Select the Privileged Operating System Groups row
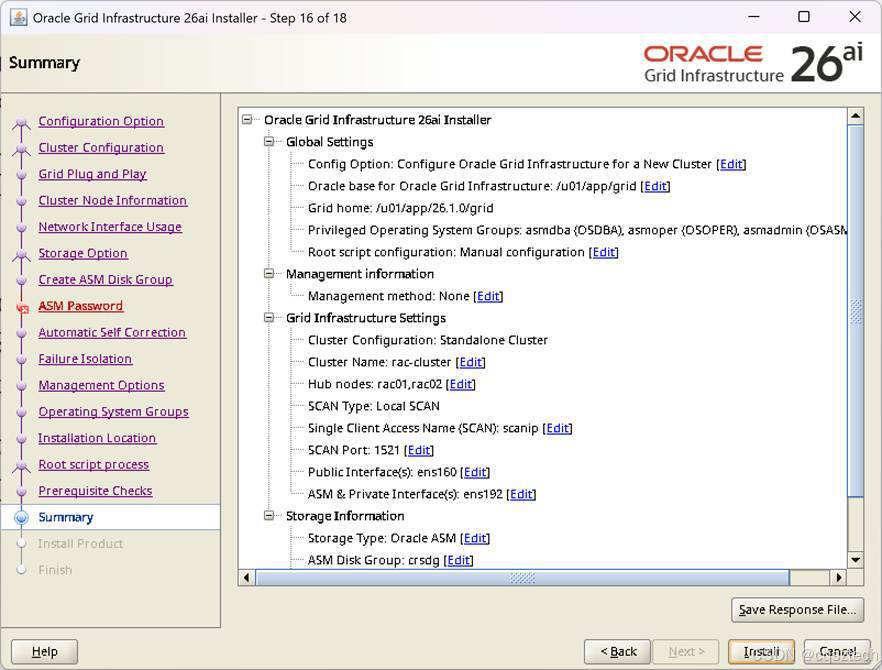Screen dimensions: 882x670 click(577, 230)
